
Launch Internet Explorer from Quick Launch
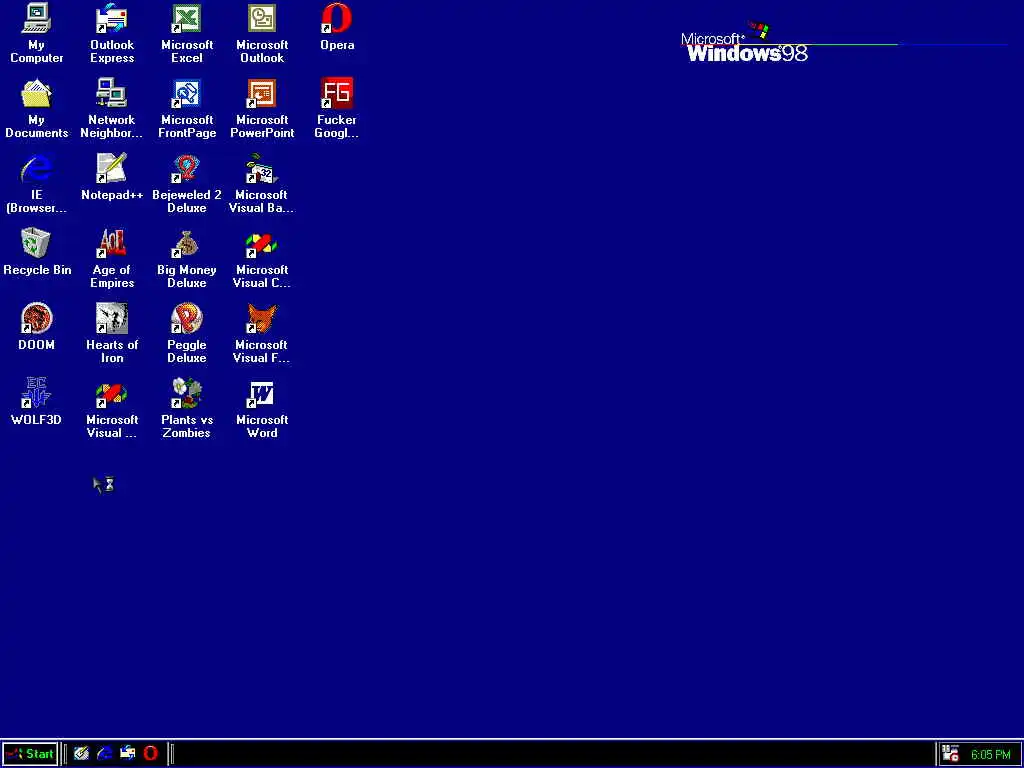point(104,754)
